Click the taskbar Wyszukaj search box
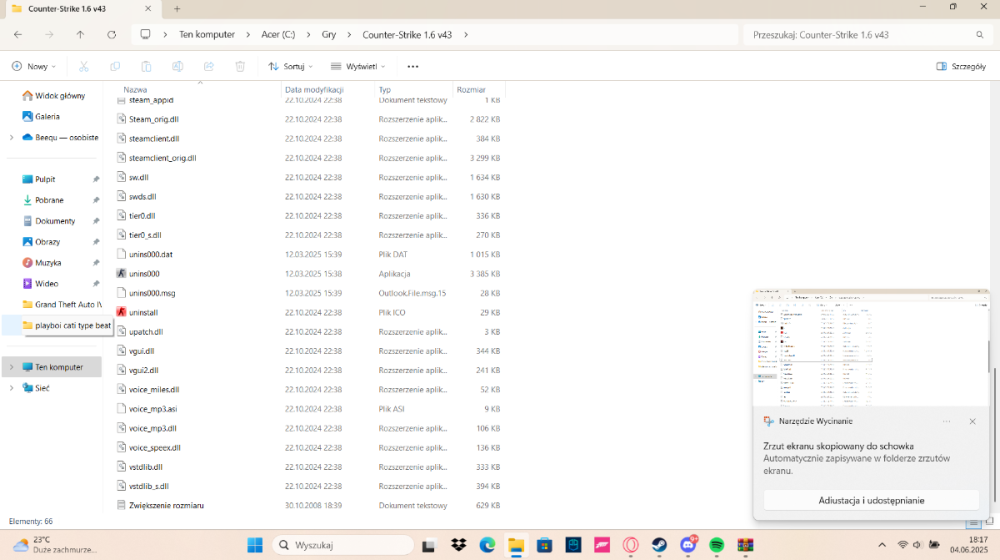The height and width of the screenshot is (560, 1000). pyautogui.click(x=343, y=545)
